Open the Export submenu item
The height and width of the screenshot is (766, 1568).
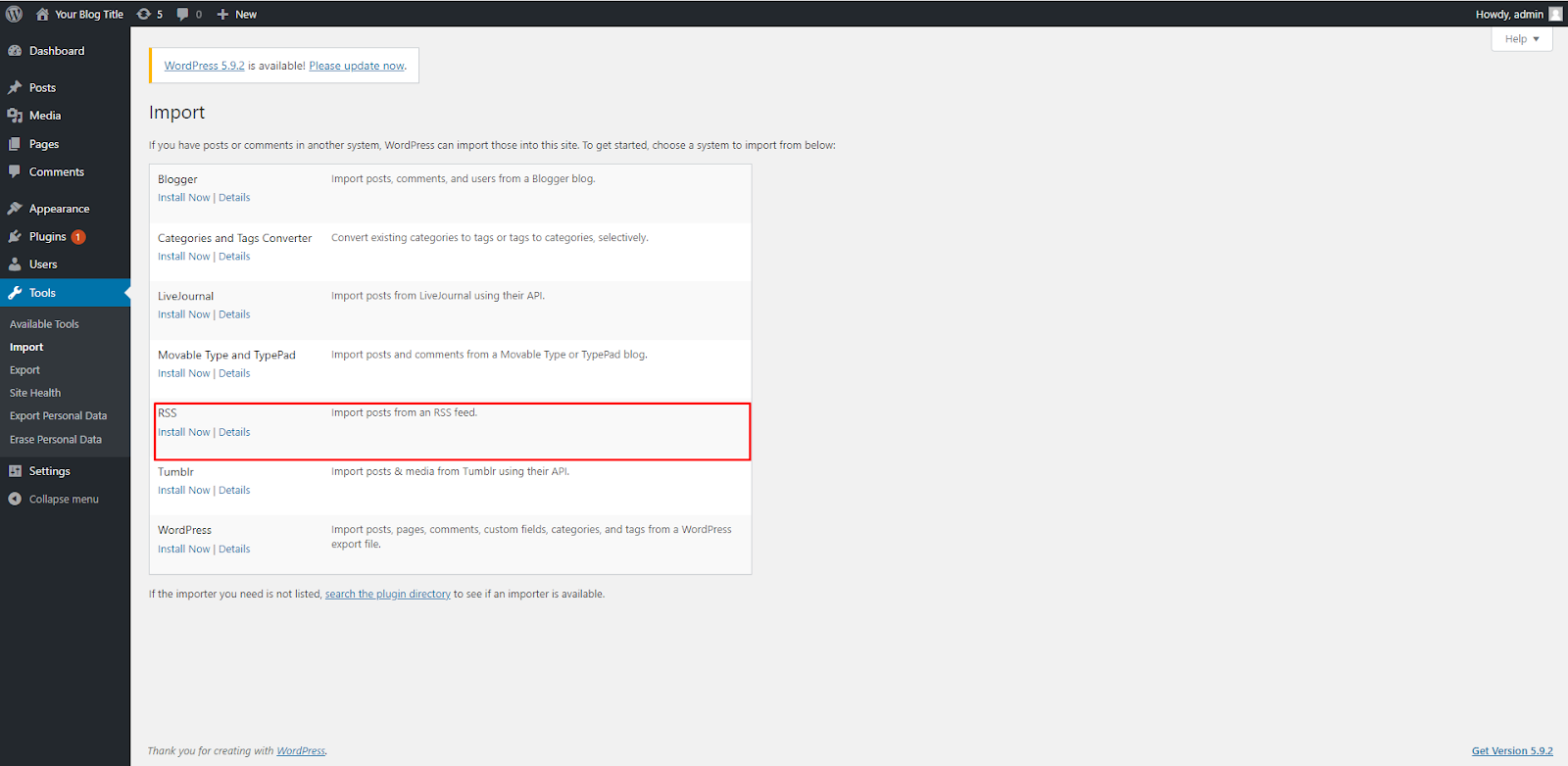click(x=24, y=370)
